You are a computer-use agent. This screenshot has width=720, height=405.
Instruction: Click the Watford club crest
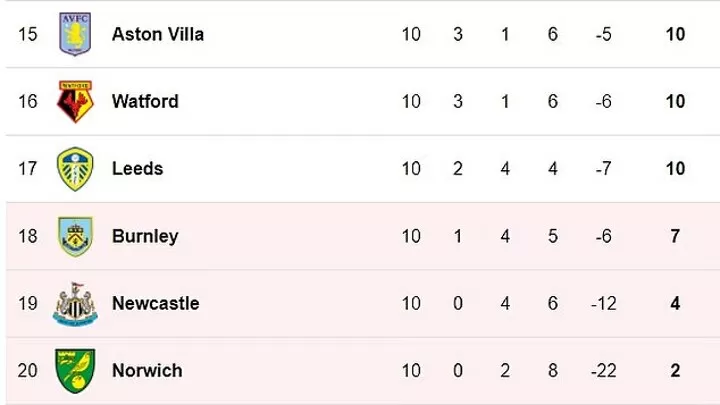pyautogui.click(x=75, y=101)
